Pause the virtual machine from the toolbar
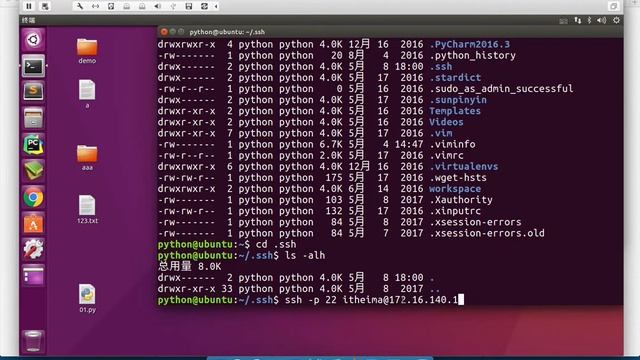Image resolution: width=640 pixels, height=360 pixels. (x=29, y=6)
